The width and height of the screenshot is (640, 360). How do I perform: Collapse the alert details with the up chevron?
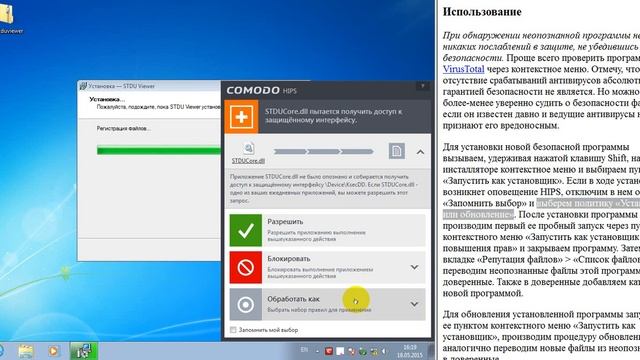[x=420, y=152]
